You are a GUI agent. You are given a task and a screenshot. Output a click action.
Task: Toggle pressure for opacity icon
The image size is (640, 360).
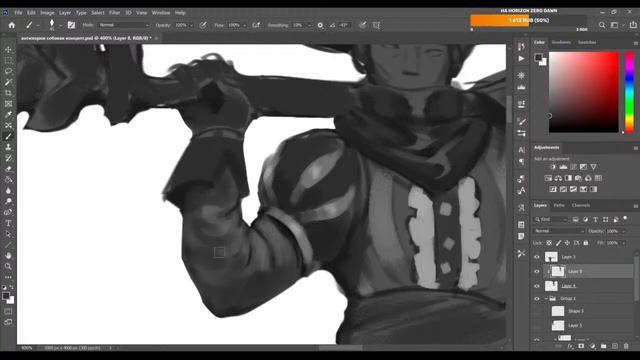[203, 25]
